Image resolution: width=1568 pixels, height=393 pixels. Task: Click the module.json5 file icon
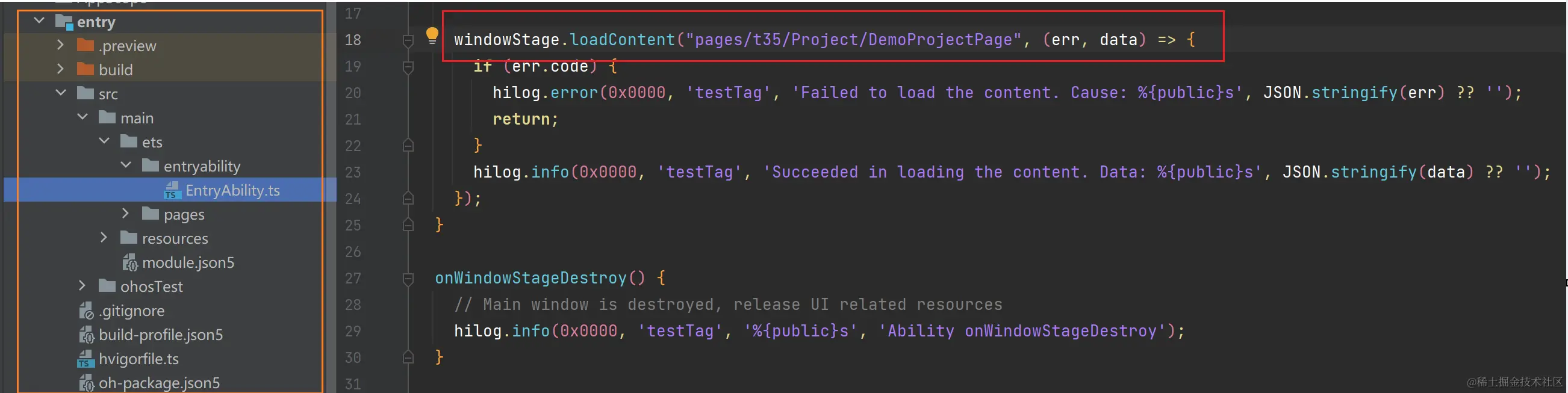[x=129, y=263]
